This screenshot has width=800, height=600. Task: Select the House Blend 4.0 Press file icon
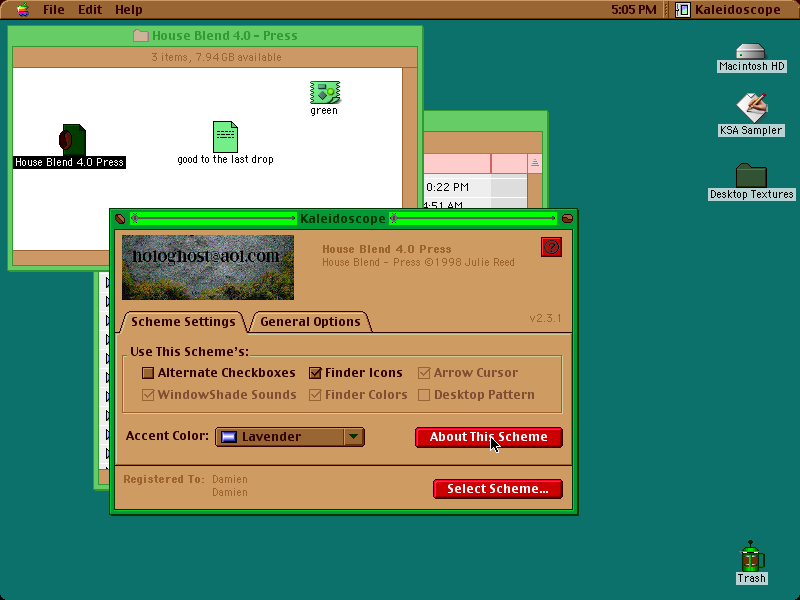point(70,145)
